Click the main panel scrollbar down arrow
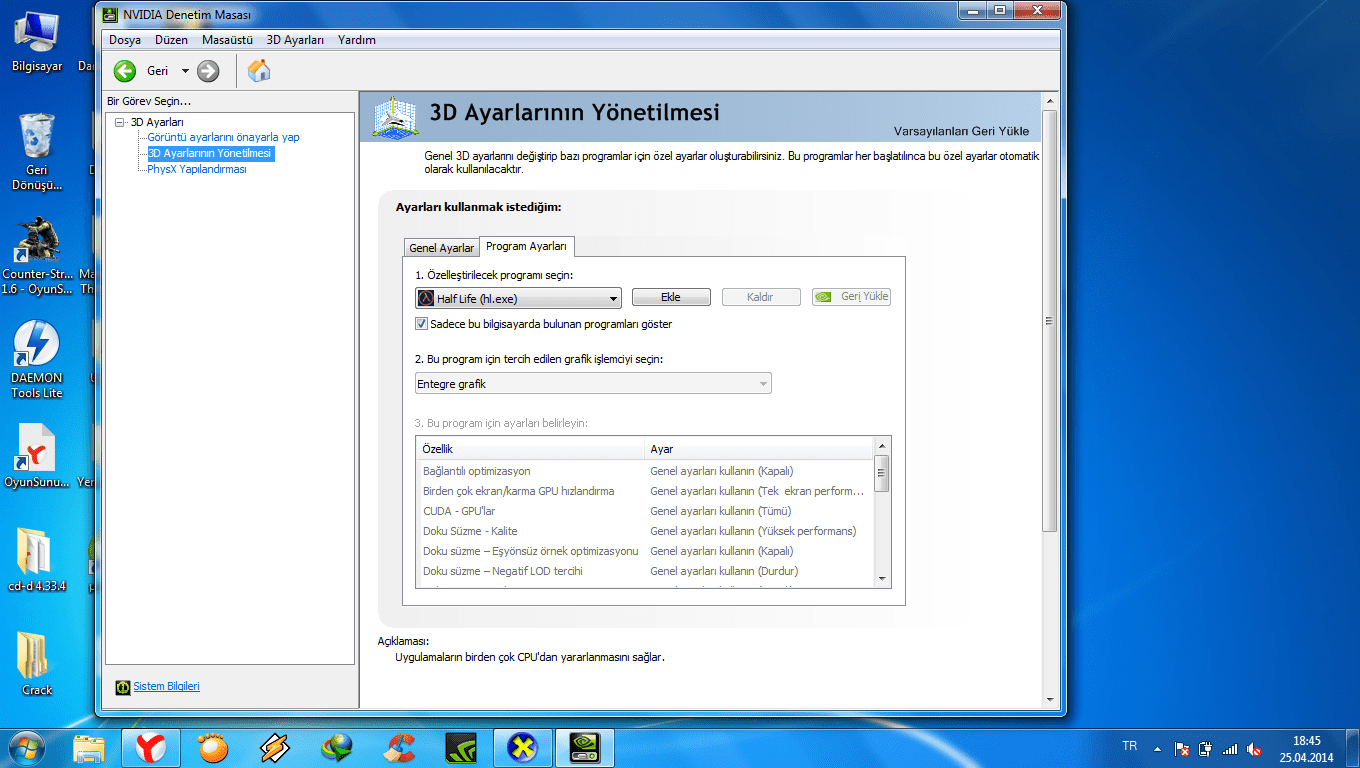 coord(1049,699)
